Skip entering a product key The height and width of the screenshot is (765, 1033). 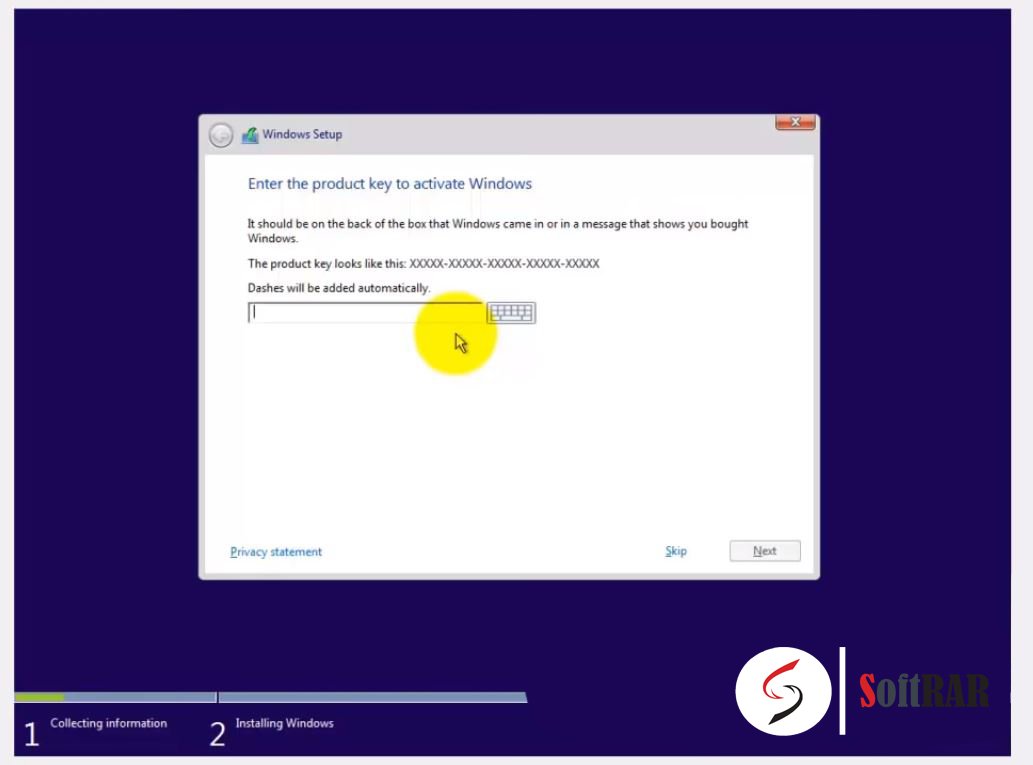pyautogui.click(x=675, y=551)
